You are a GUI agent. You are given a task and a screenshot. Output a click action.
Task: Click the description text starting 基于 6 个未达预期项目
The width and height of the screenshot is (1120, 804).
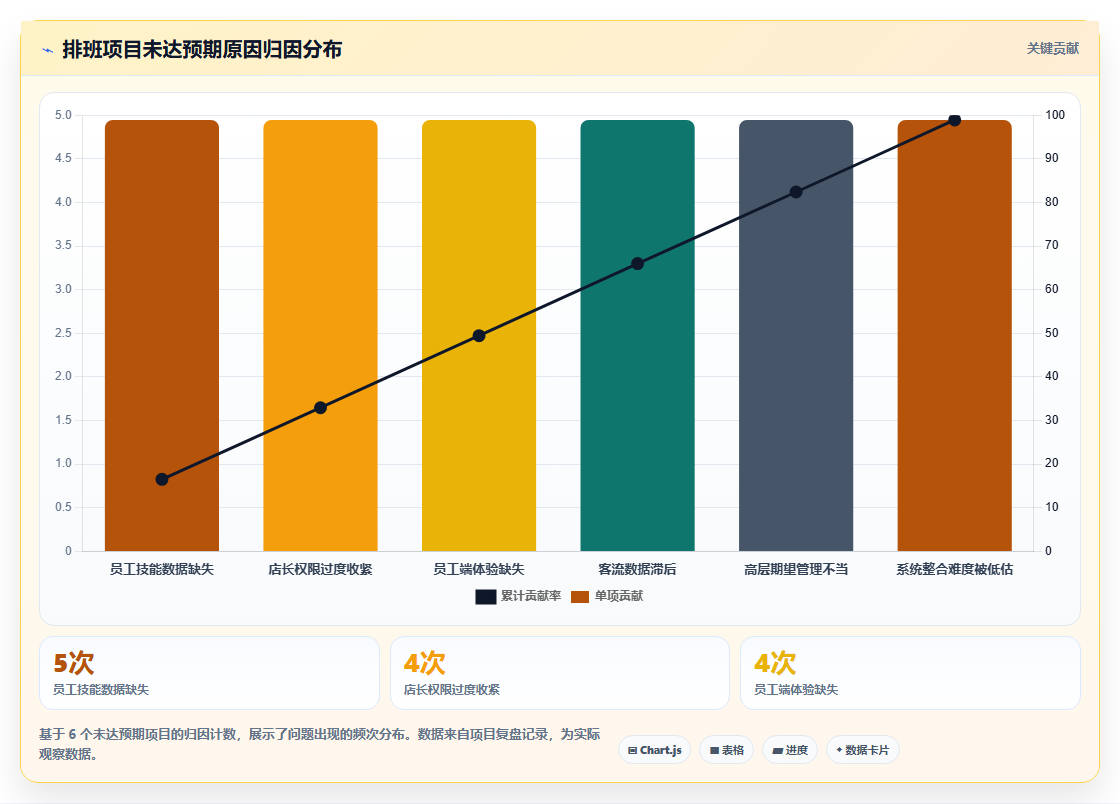coord(319,744)
